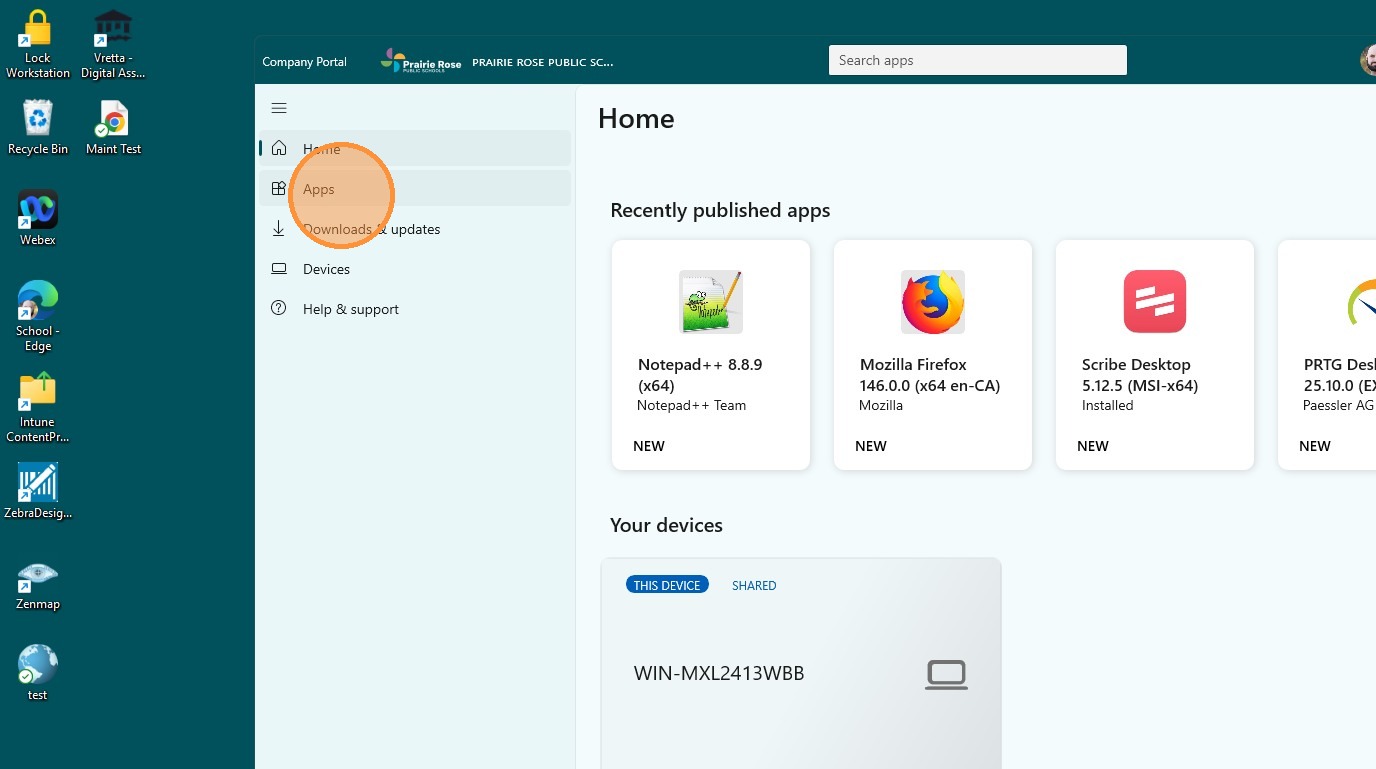This screenshot has height=769, width=1376.
Task: Open the Apps section in sidebar
Action: click(x=319, y=189)
